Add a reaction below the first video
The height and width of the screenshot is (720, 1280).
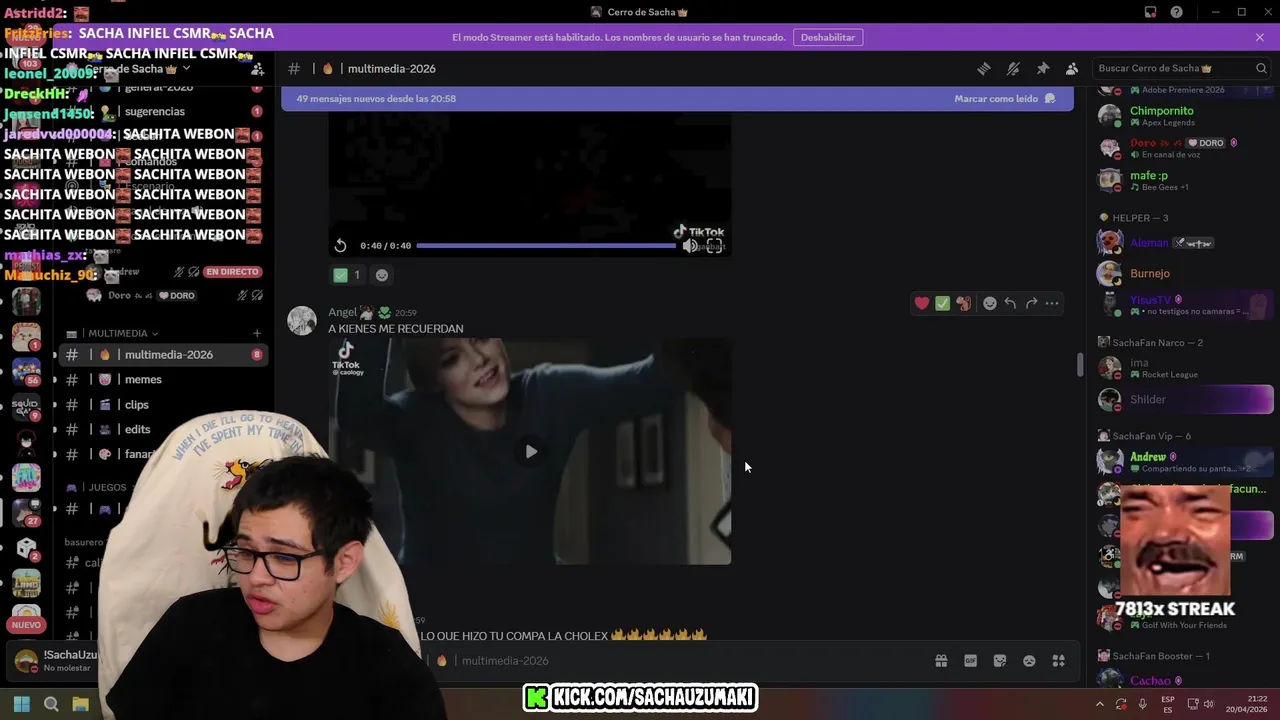(381, 275)
